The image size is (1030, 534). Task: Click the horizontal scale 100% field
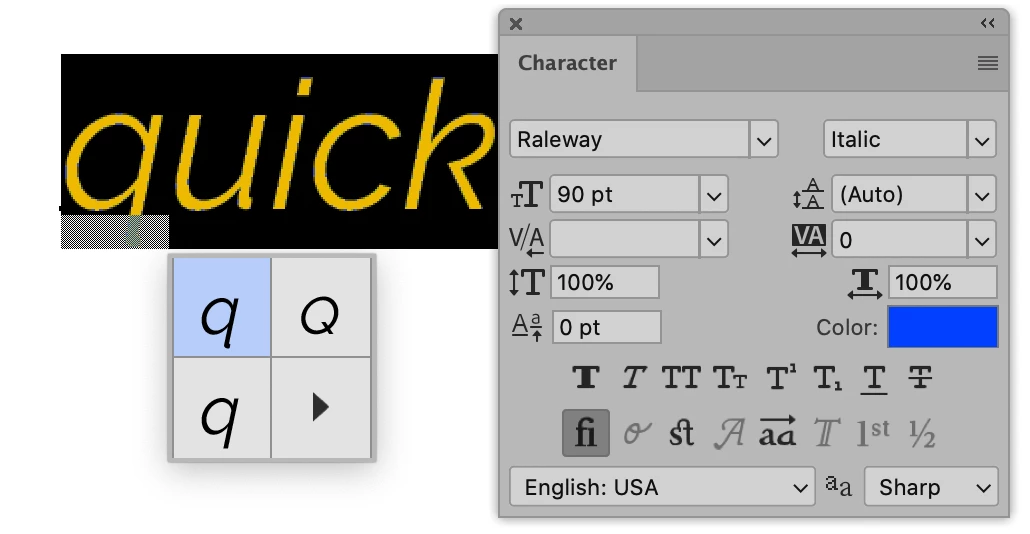(x=943, y=282)
